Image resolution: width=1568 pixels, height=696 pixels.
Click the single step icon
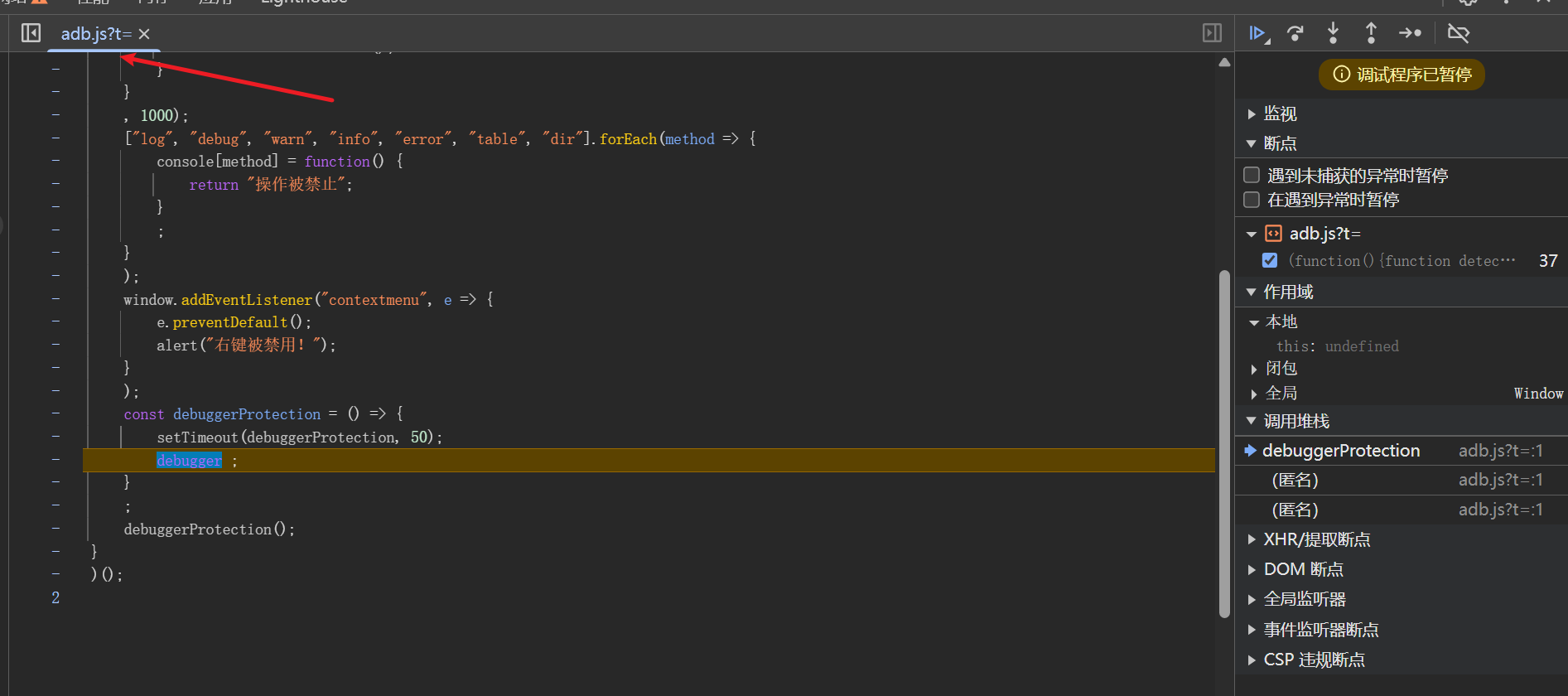click(1410, 33)
